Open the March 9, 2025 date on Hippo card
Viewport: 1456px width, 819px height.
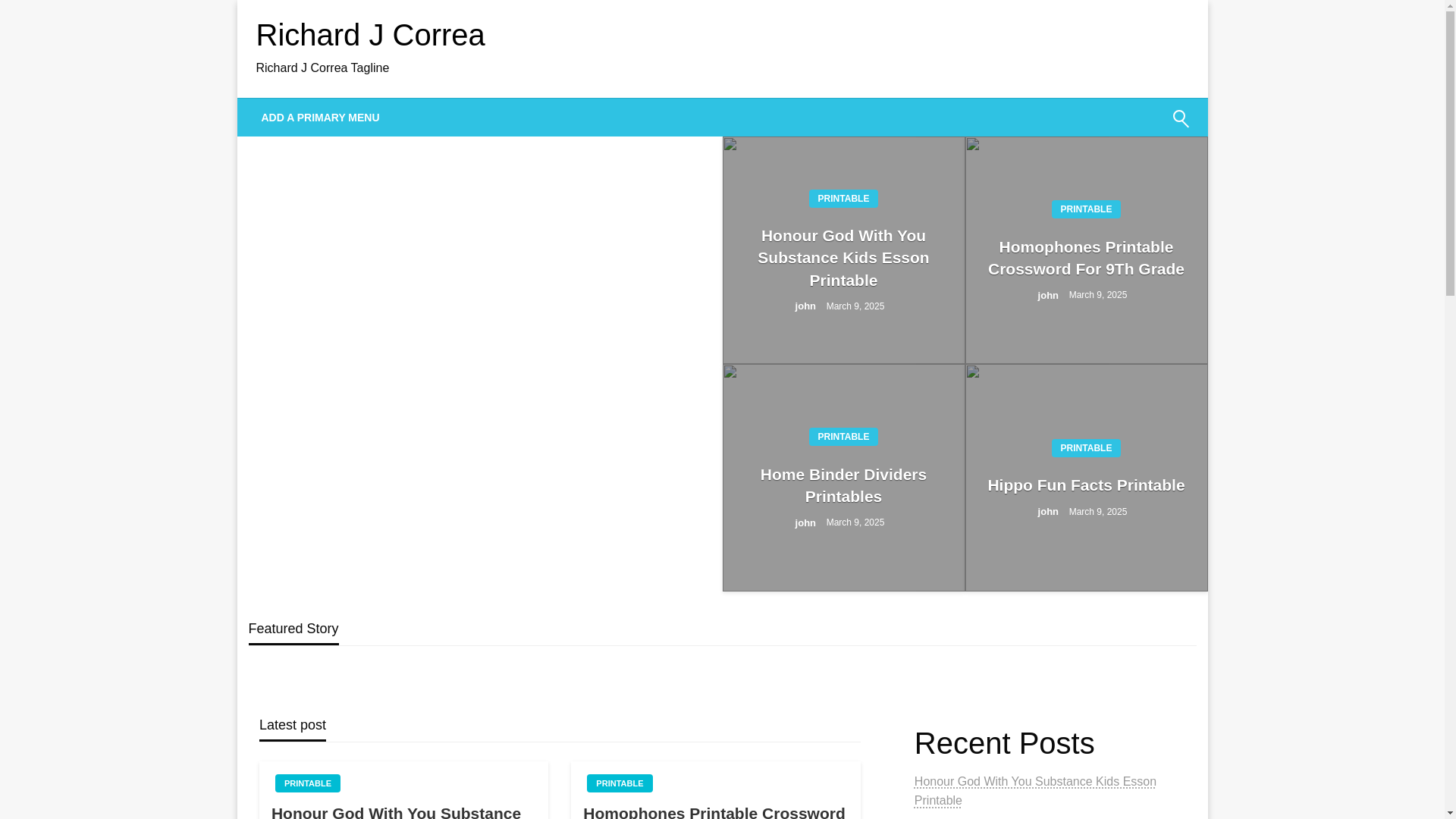1098,512
